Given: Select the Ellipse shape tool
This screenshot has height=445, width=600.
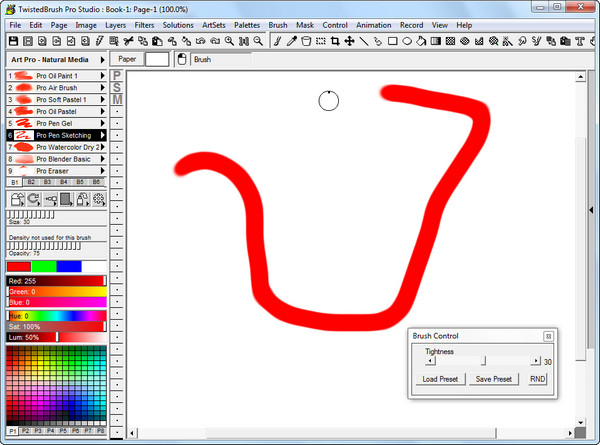Looking at the screenshot, I should [x=408, y=41].
